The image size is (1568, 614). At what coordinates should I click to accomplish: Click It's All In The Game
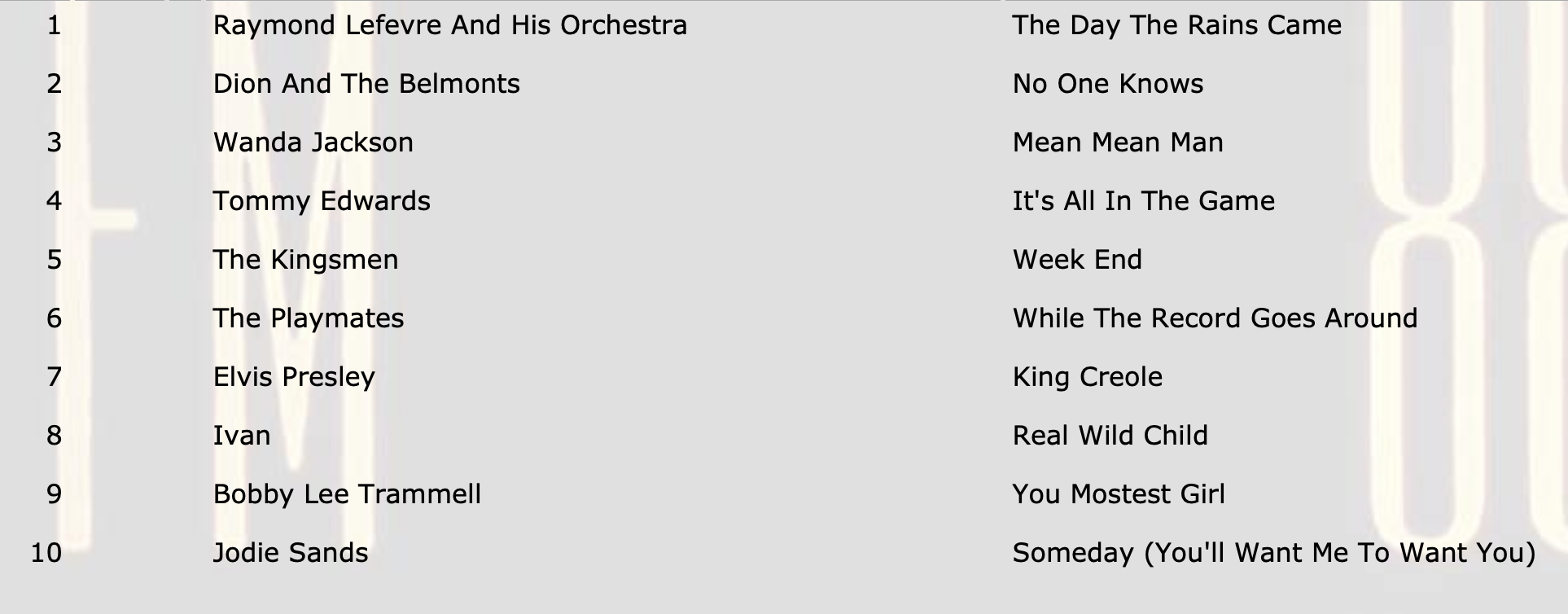[x=1144, y=201]
